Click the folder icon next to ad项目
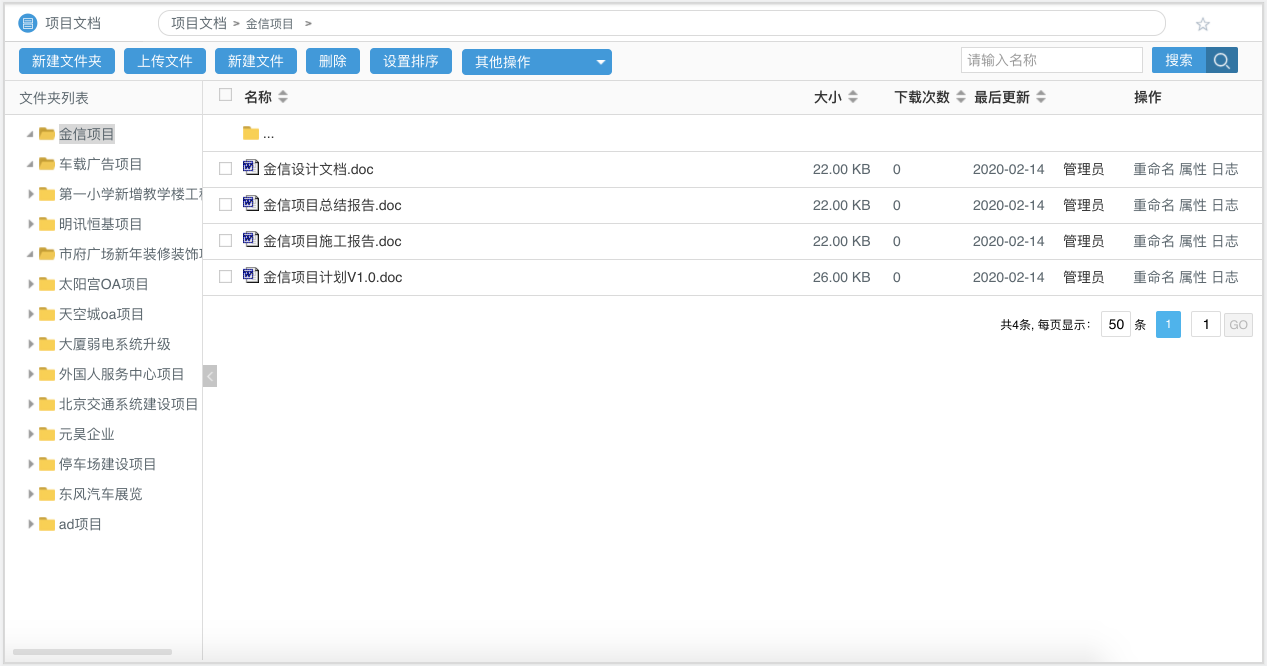The image size is (1267, 666). [x=45, y=523]
